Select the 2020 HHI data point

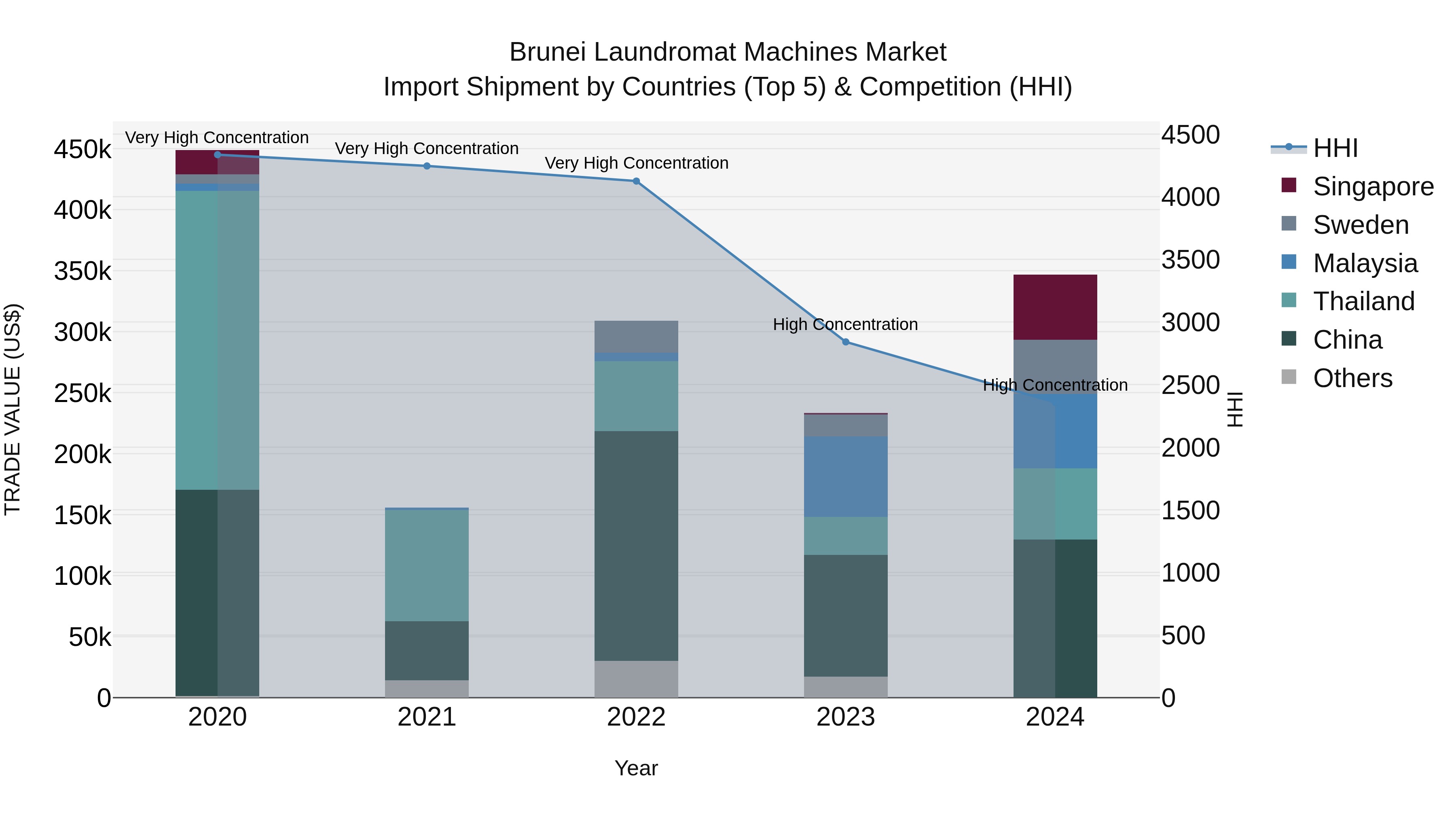pyautogui.click(x=218, y=154)
